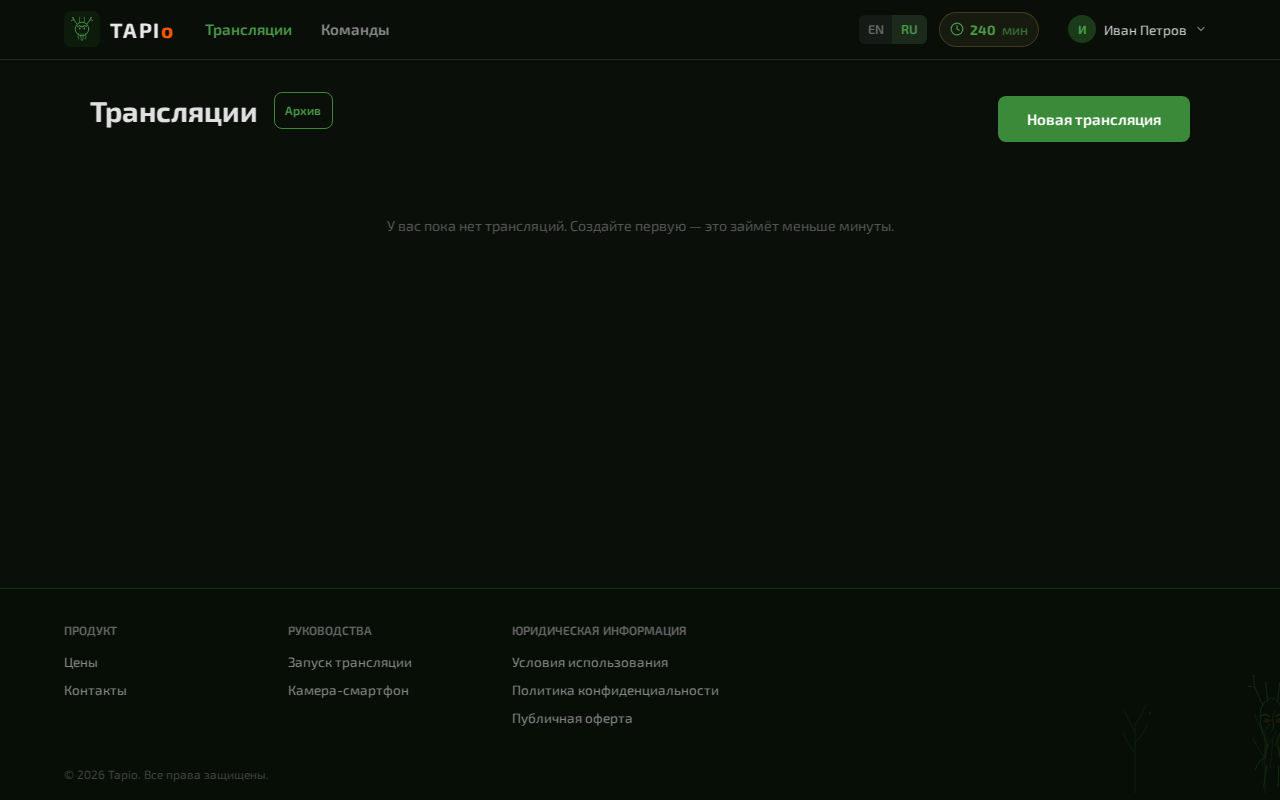Switch language to RU

coord(909,29)
